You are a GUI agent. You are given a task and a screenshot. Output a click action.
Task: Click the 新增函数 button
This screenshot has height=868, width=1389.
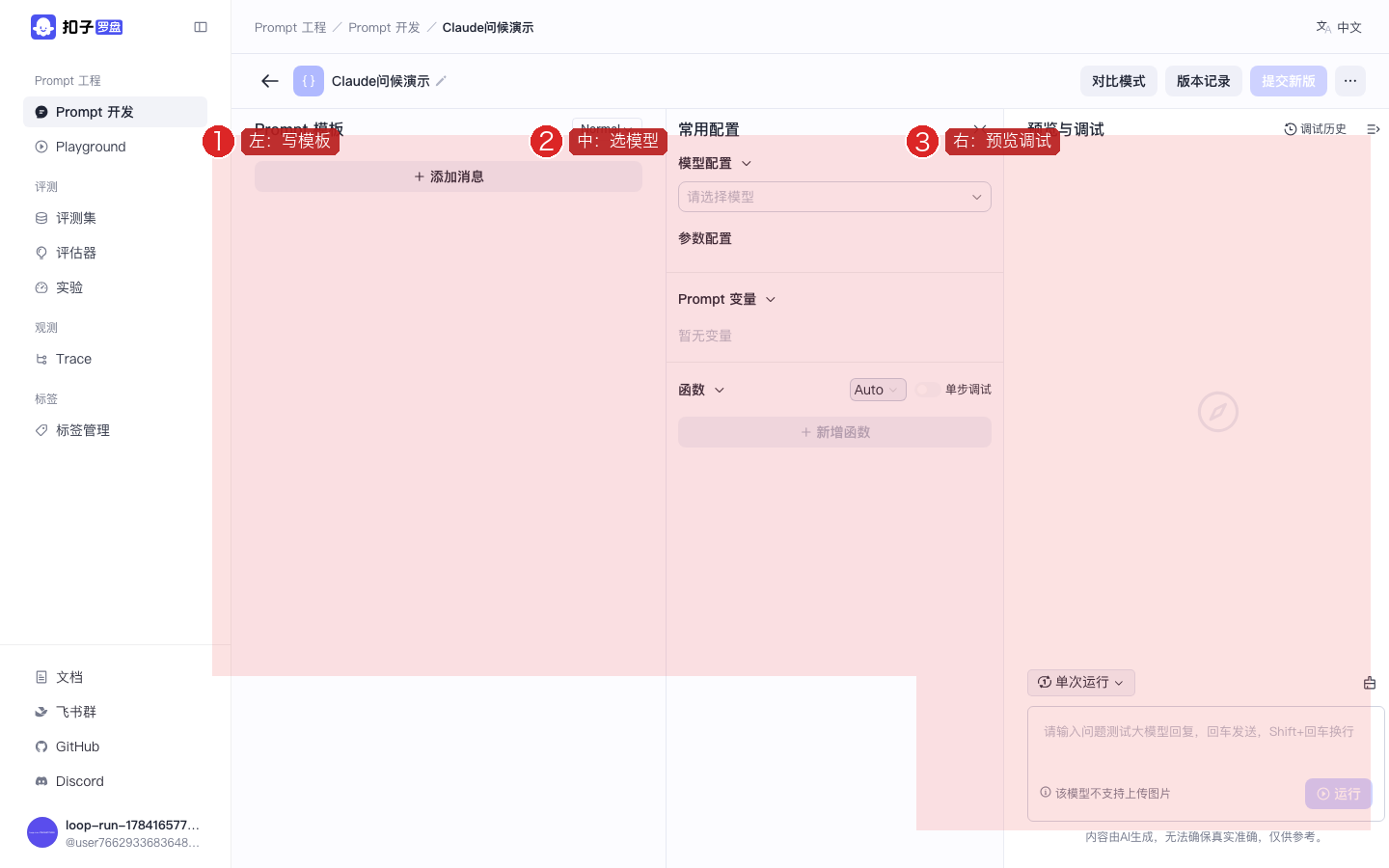tap(834, 432)
